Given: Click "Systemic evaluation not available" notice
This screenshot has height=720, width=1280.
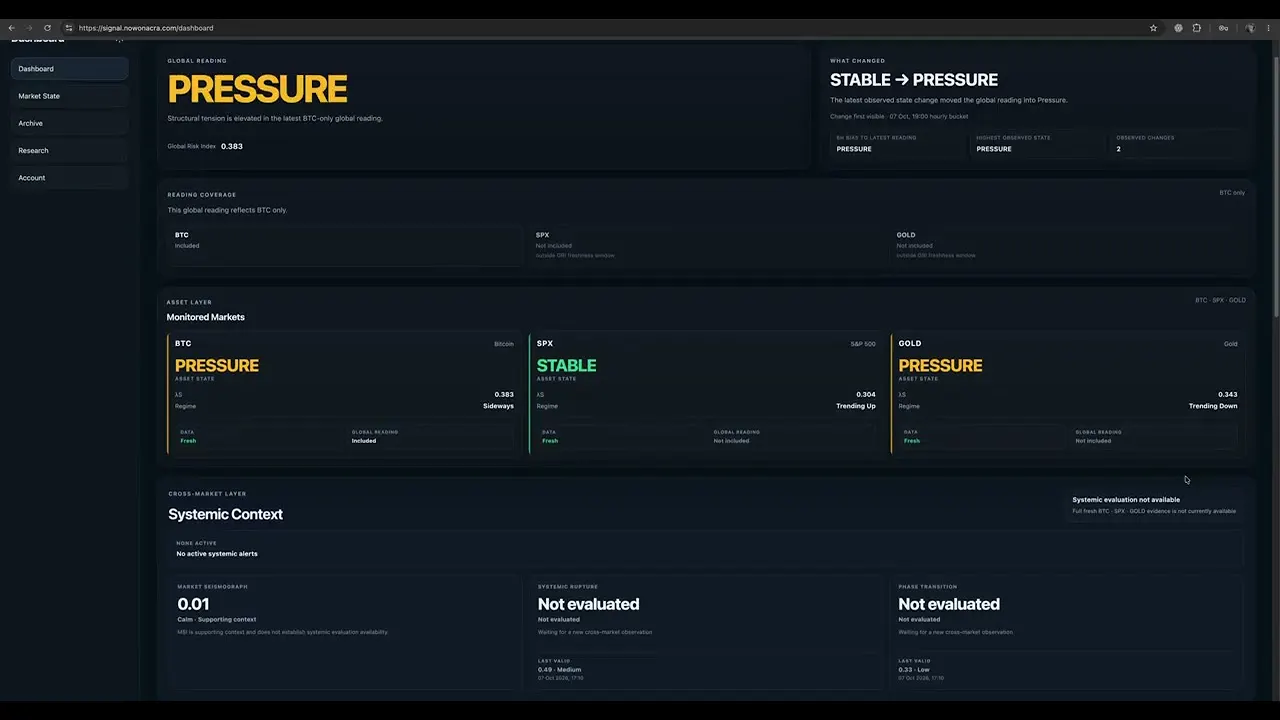Looking at the screenshot, I should click(x=1126, y=500).
